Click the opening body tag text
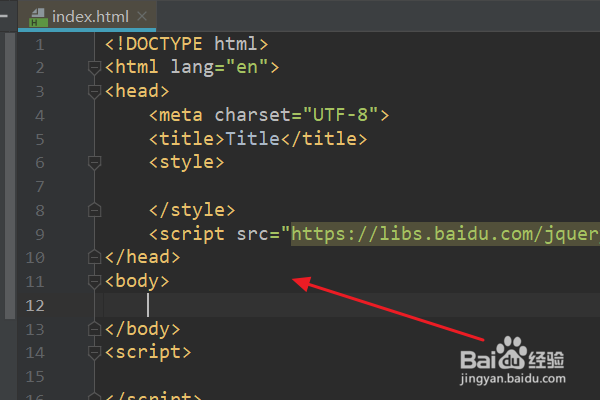This screenshot has height=400, width=600. (x=137, y=281)
